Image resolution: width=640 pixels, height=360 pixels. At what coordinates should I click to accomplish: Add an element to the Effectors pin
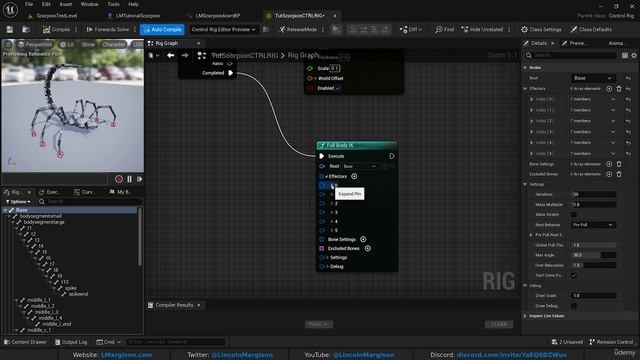354,176
